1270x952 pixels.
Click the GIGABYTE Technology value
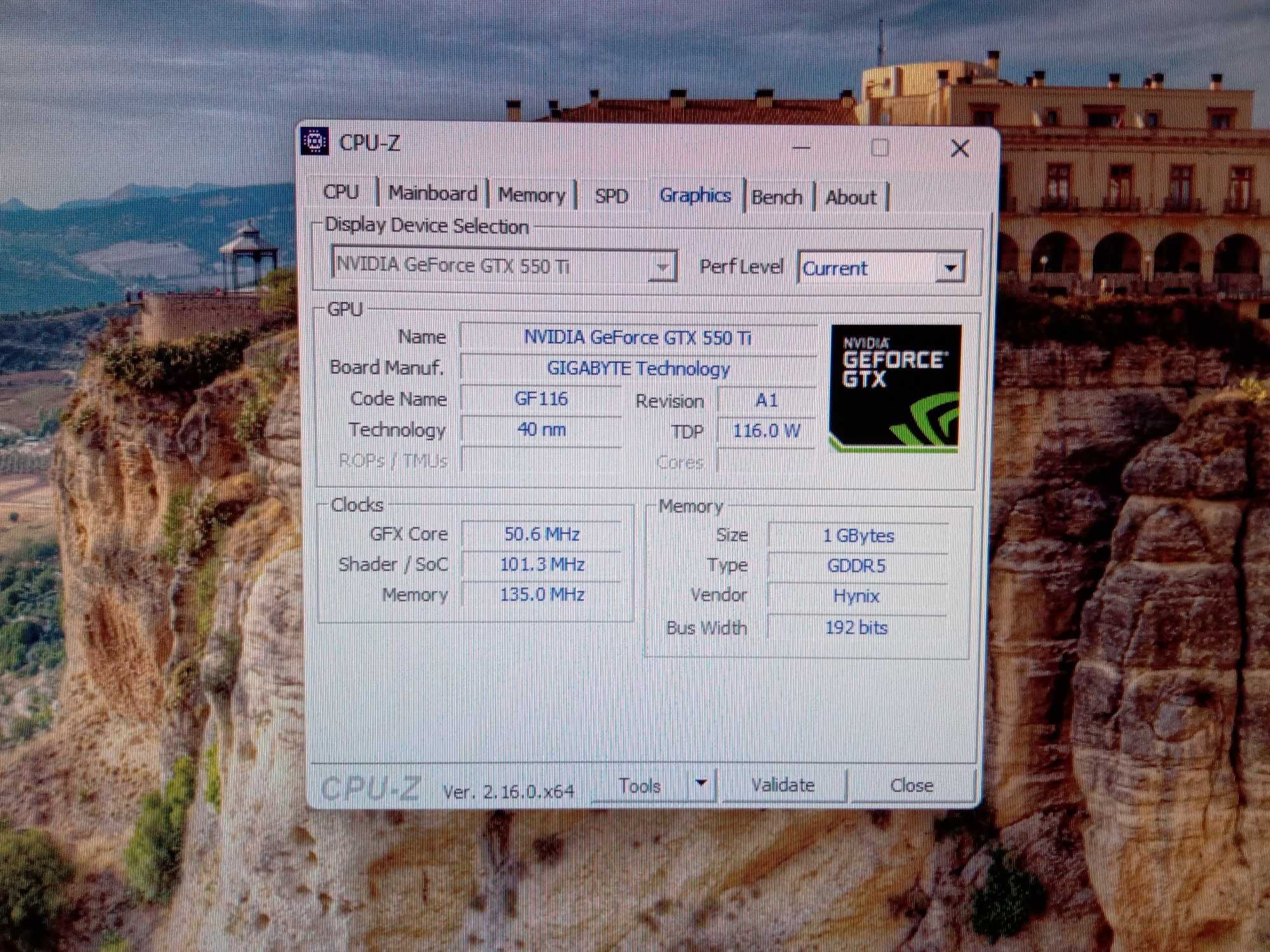(638, 368)
